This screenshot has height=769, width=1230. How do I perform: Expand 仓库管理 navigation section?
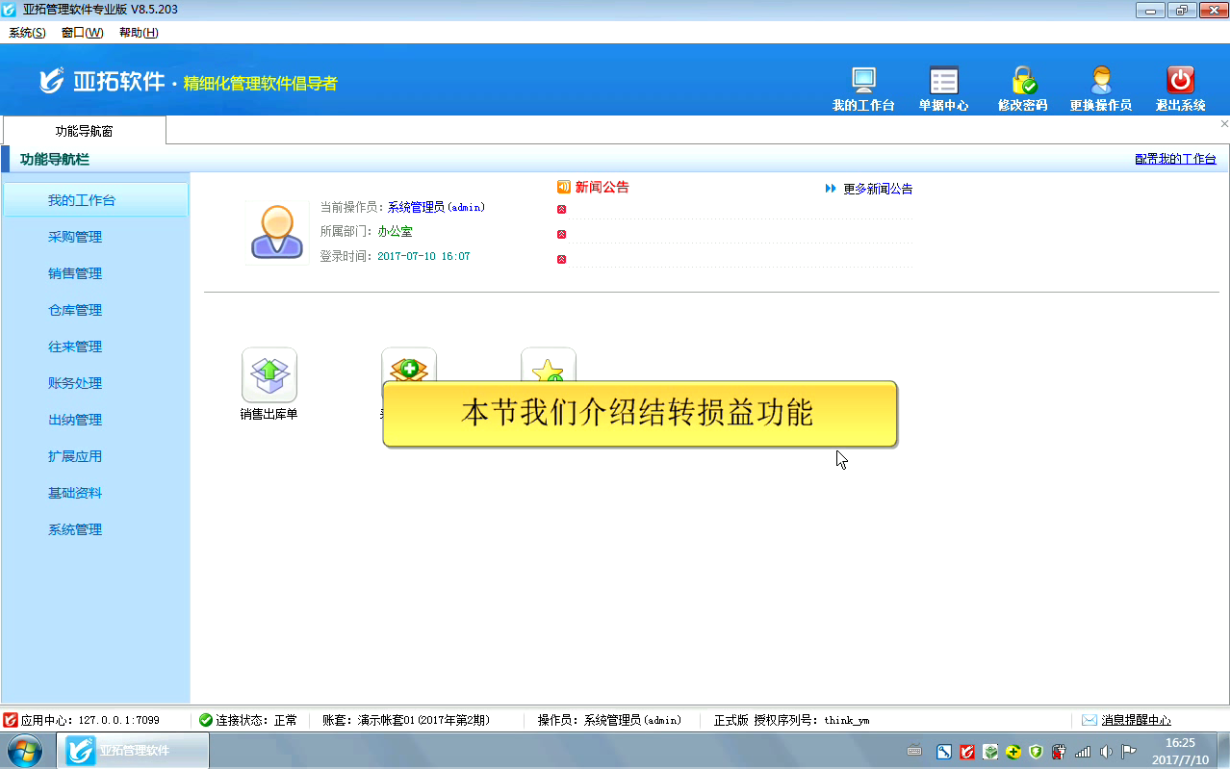(x=75, y=310)
